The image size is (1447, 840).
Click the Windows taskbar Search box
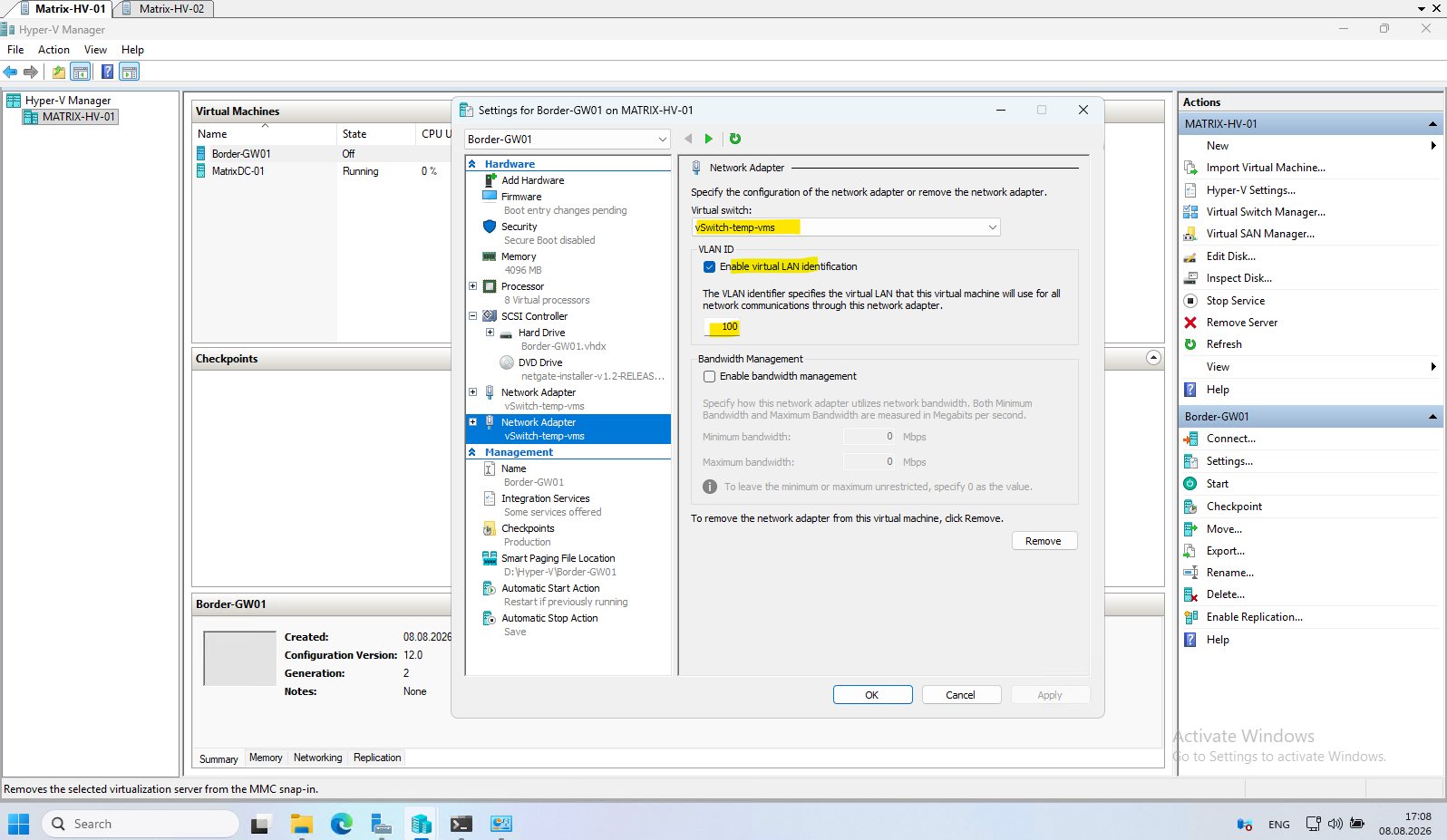coord(141,824)
